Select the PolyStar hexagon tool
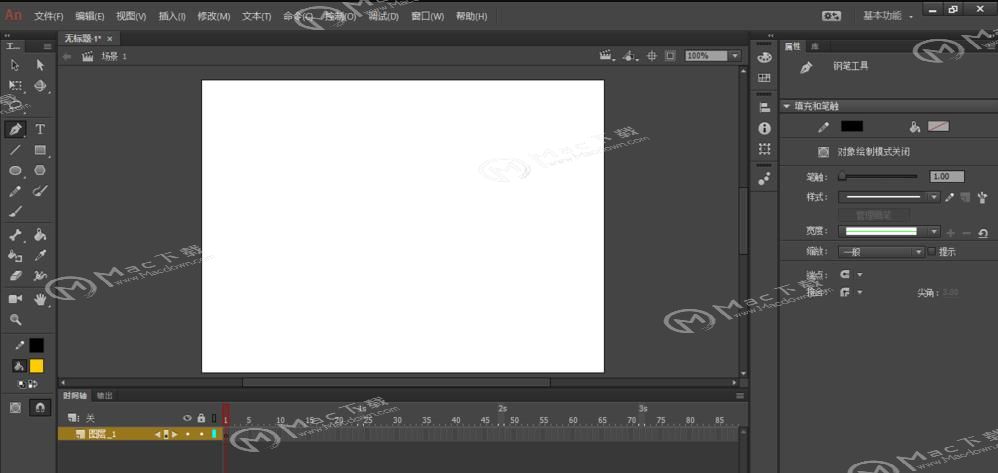 point(40,171)
